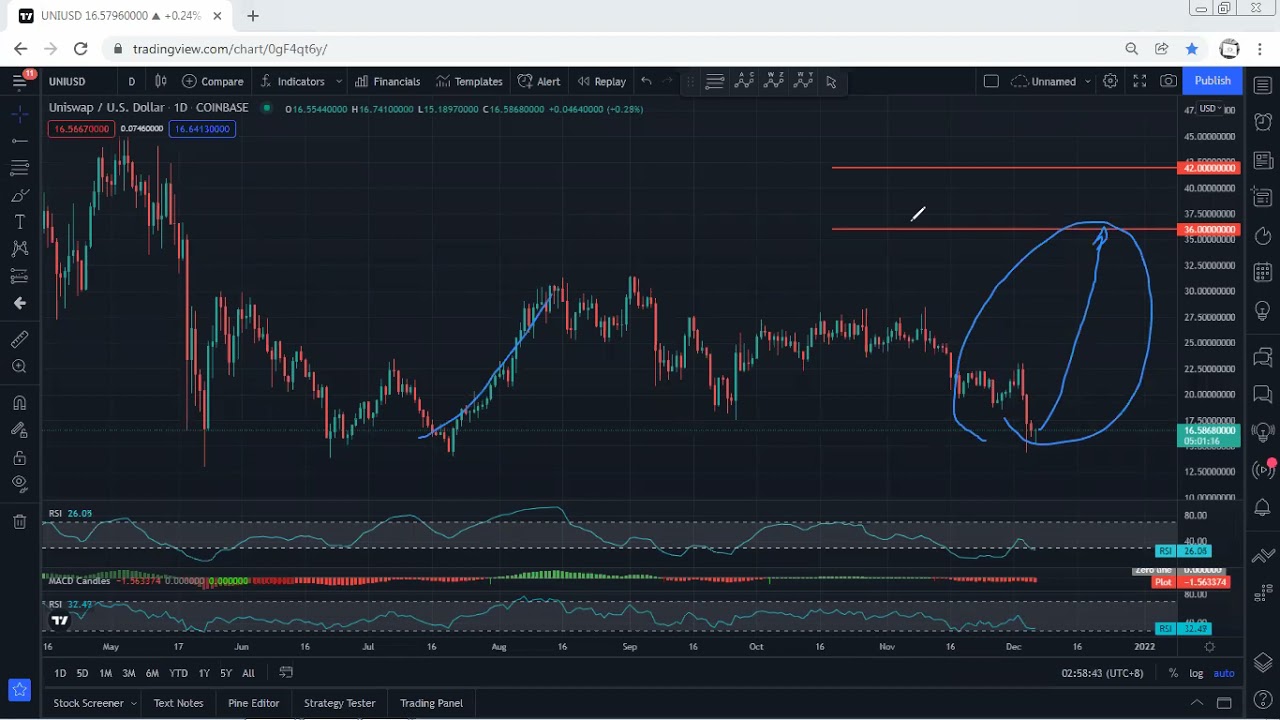Toggle hide all drawings eye icon

coord(19,484)
